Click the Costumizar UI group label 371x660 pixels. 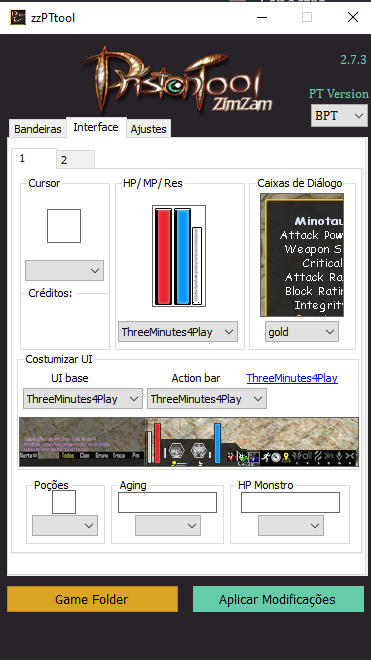[x=59, y=359]
